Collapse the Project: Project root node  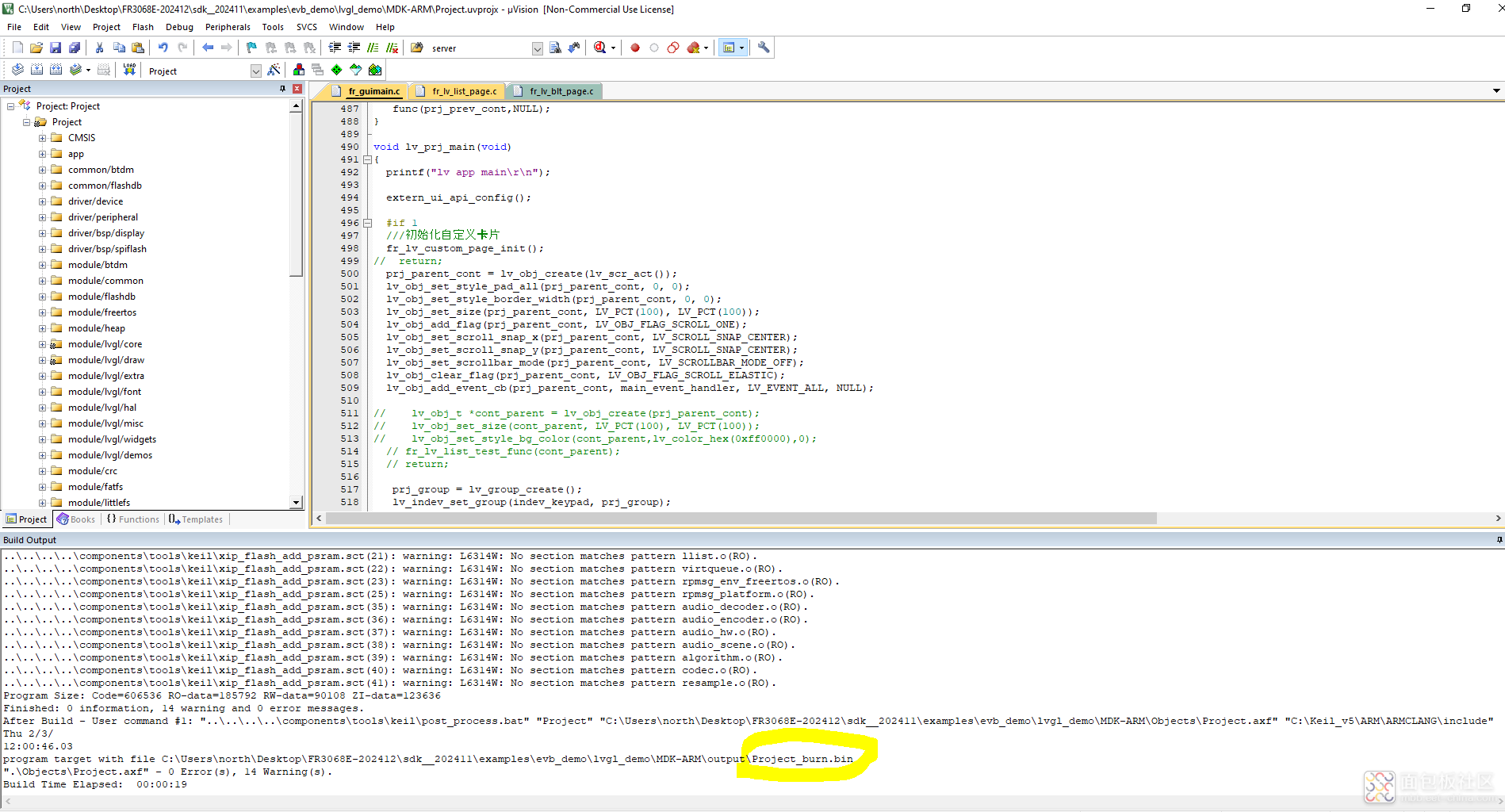[x=10, y=105]
